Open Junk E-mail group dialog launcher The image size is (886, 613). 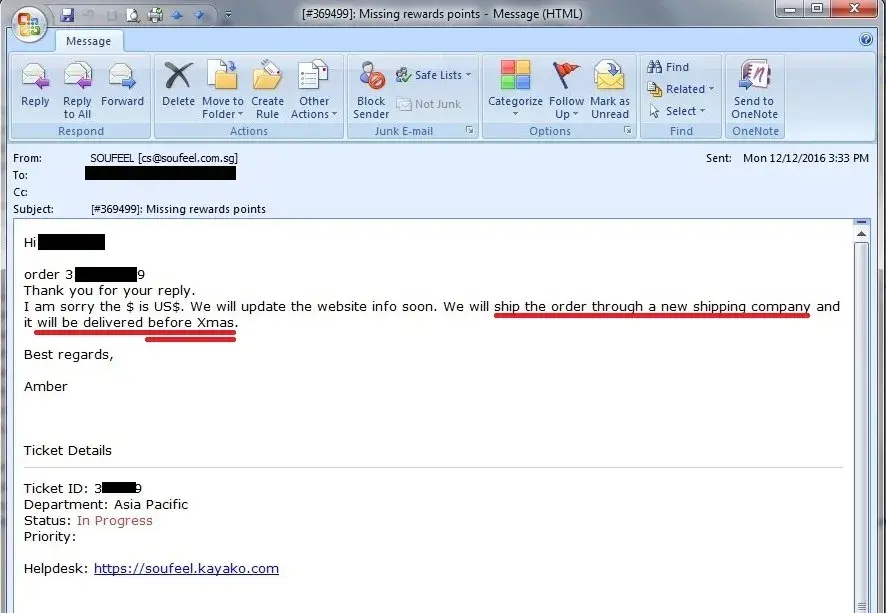tap(470, 131)
